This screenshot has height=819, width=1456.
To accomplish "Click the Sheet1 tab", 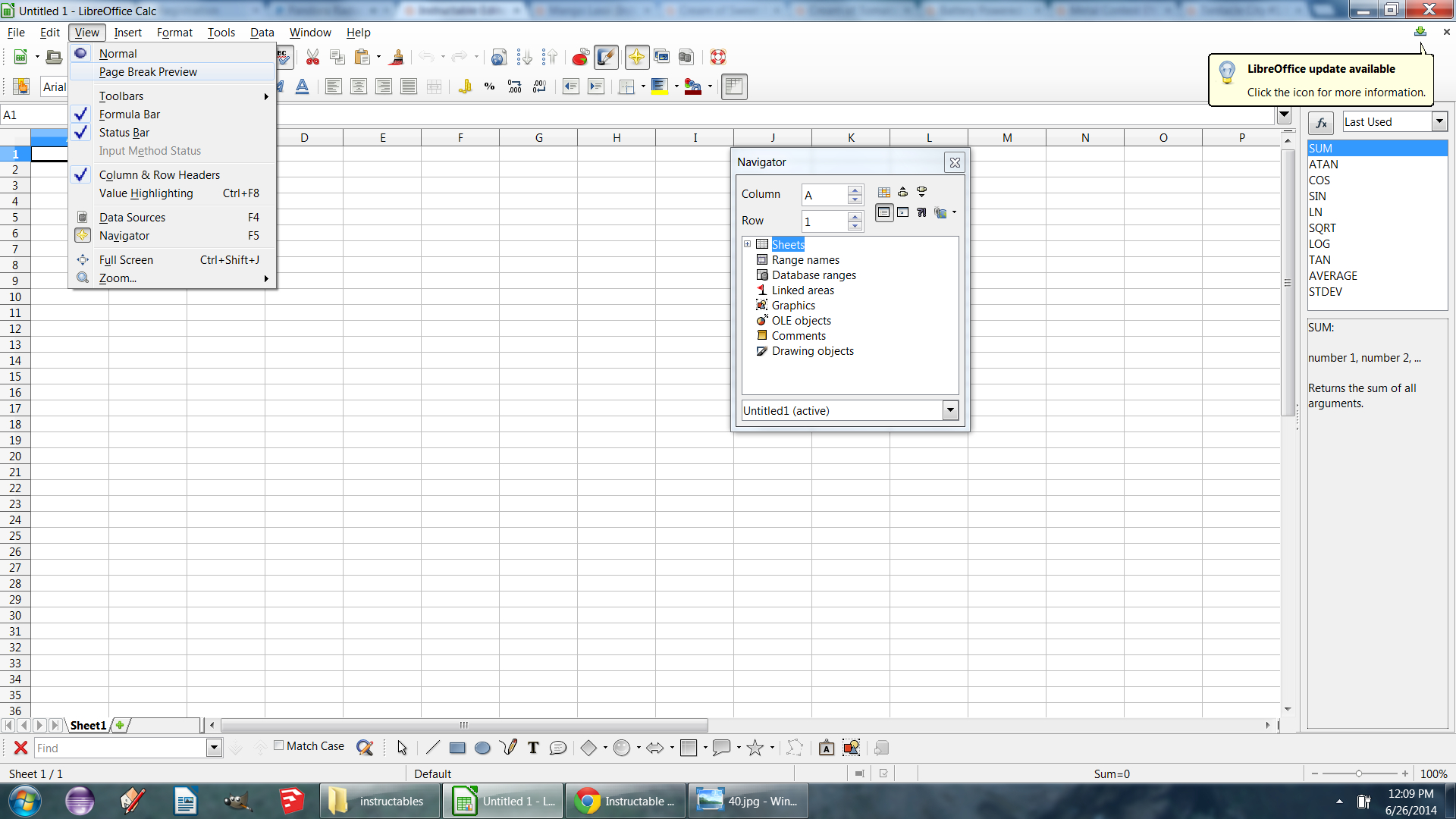I will [x=88, y=726].
